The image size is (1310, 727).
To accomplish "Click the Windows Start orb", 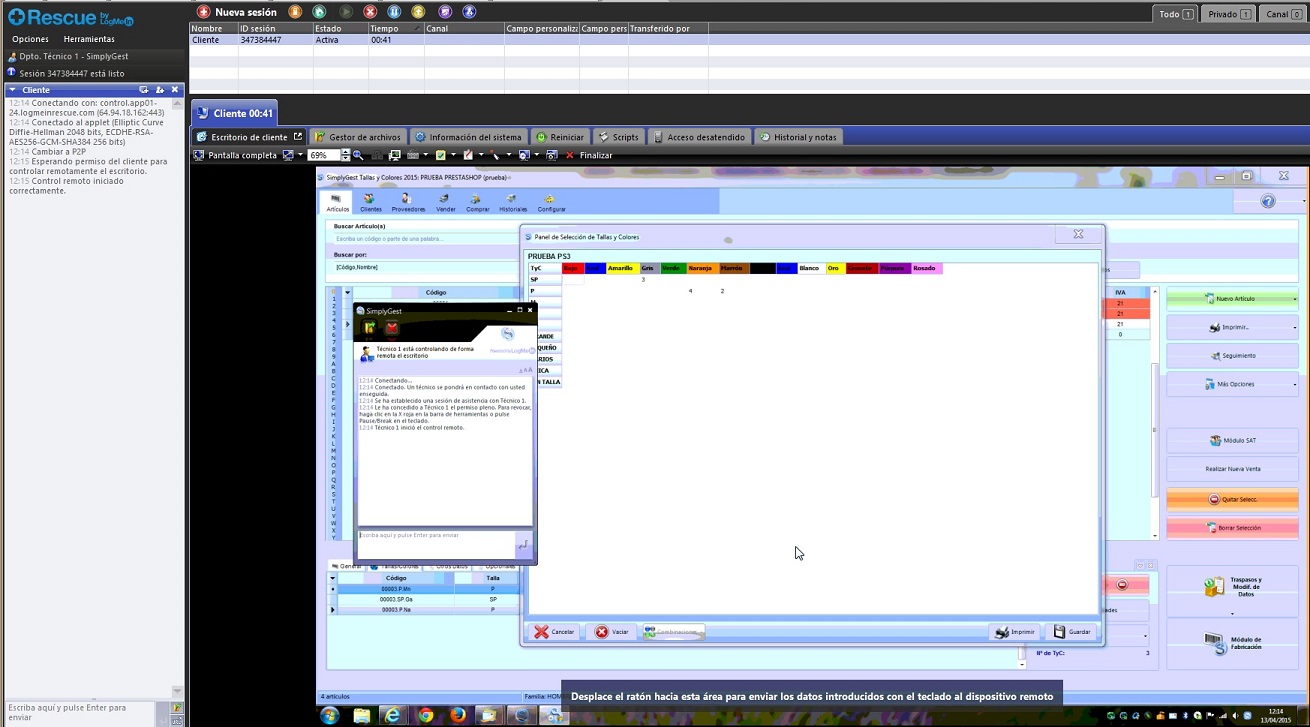I will (x=330, y=715).
